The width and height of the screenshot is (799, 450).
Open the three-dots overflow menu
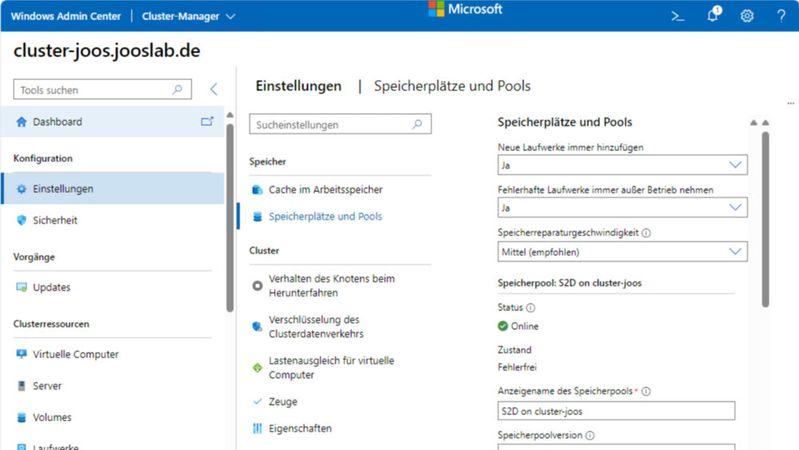click(x=790, y=103)
